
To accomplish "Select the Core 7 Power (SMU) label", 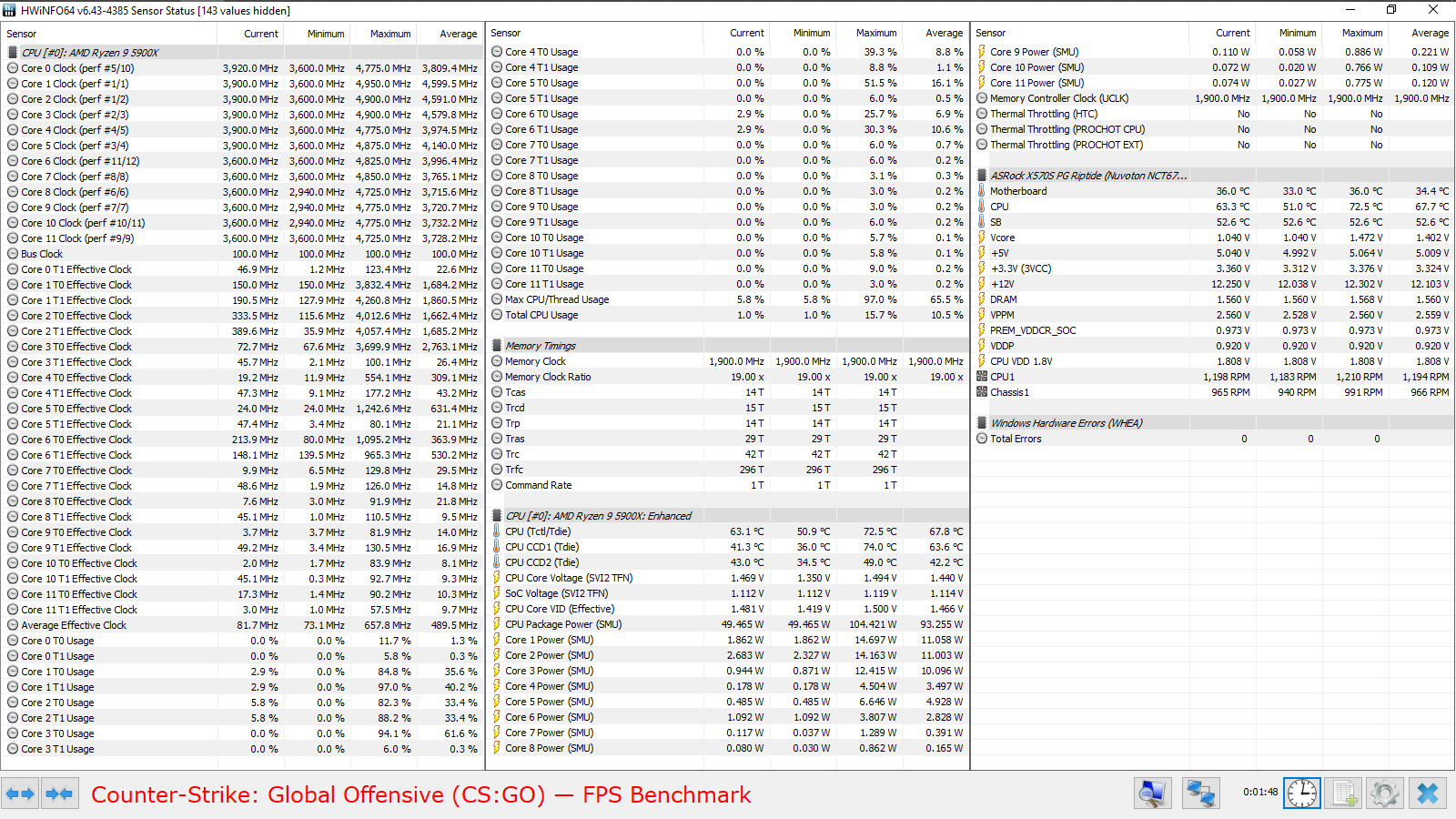I will [549, 733].
